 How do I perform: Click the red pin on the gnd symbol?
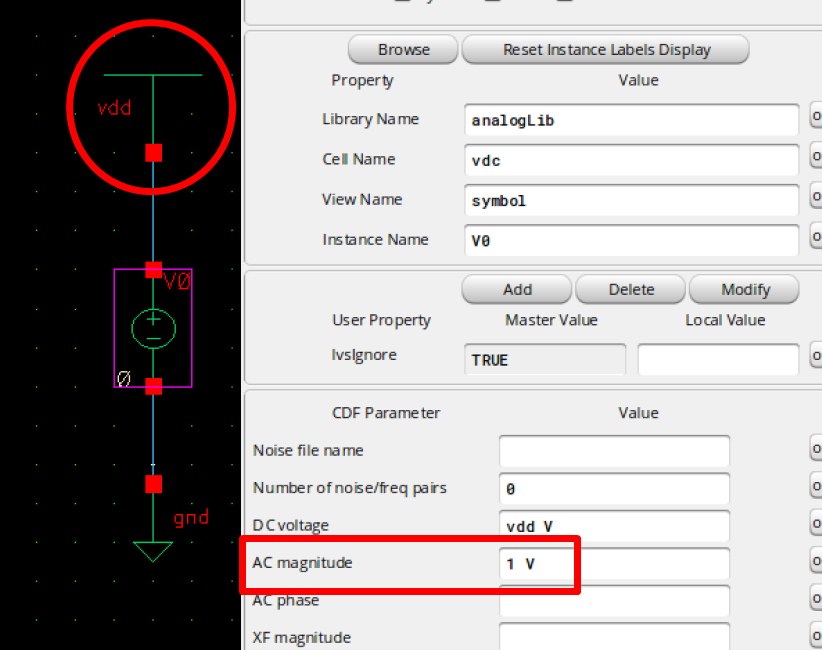[x=153, y=484]
